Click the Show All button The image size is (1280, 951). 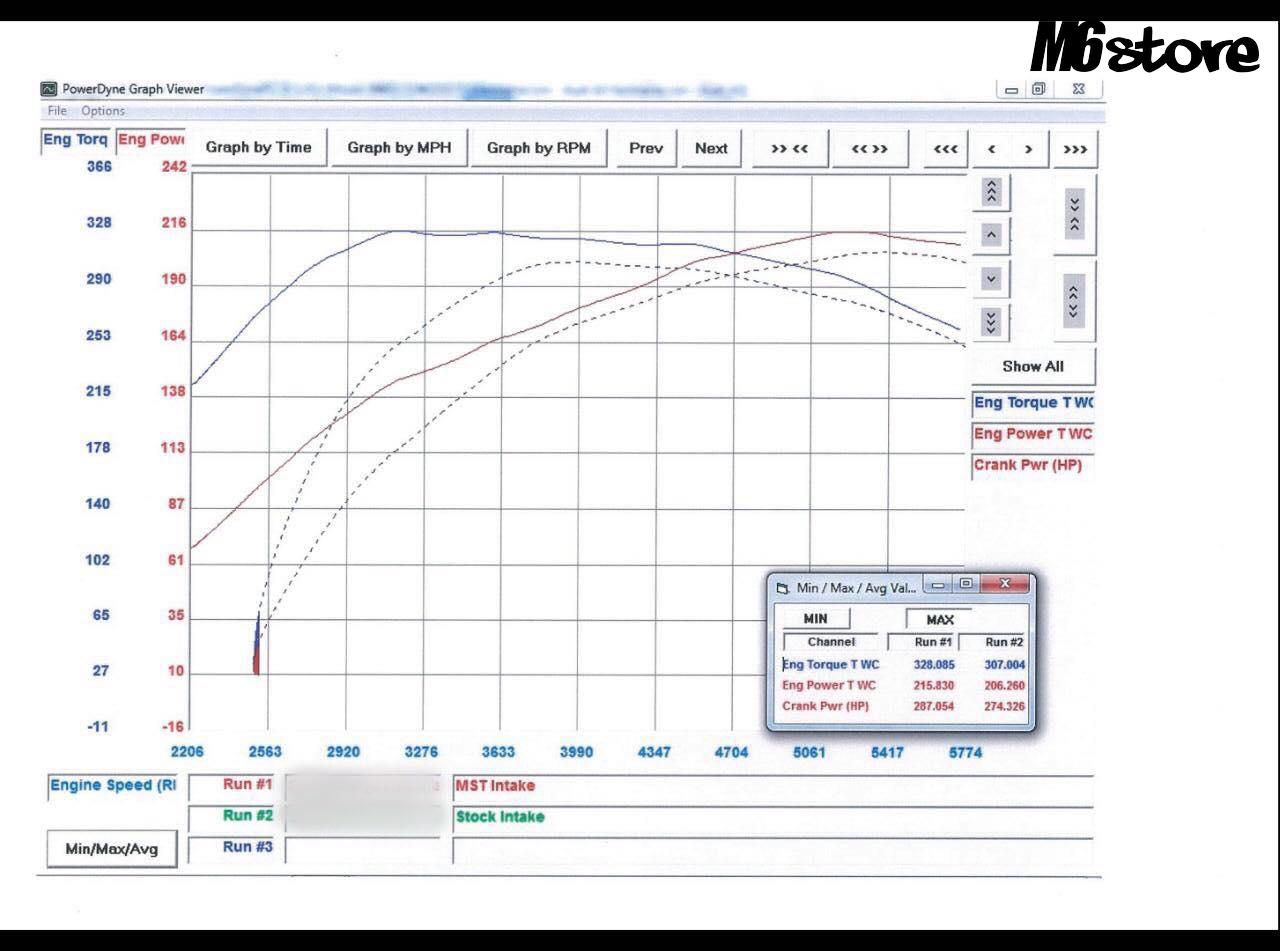tap(1033, 366)
